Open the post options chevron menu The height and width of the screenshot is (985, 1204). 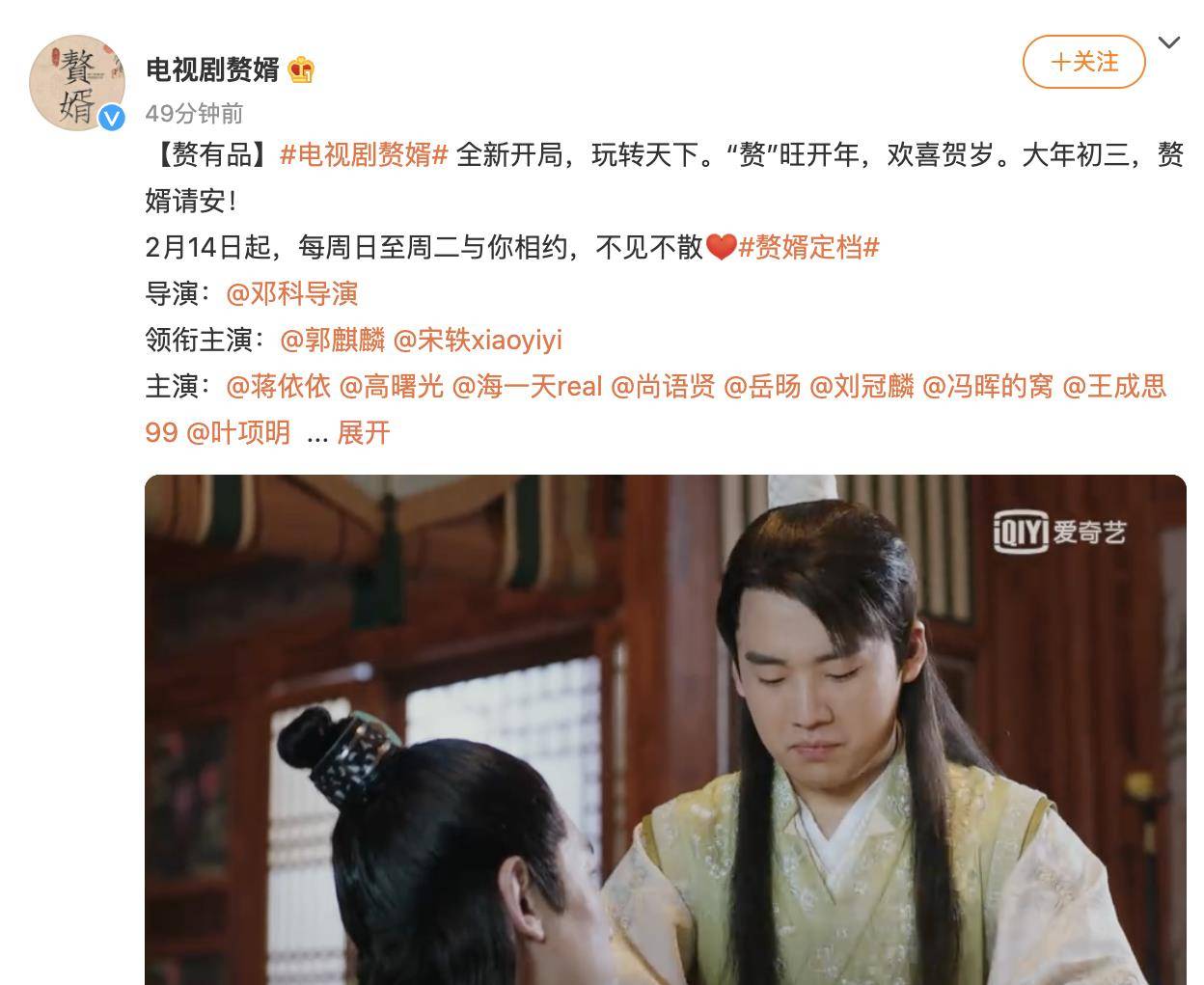click(x=1169, y=42)
